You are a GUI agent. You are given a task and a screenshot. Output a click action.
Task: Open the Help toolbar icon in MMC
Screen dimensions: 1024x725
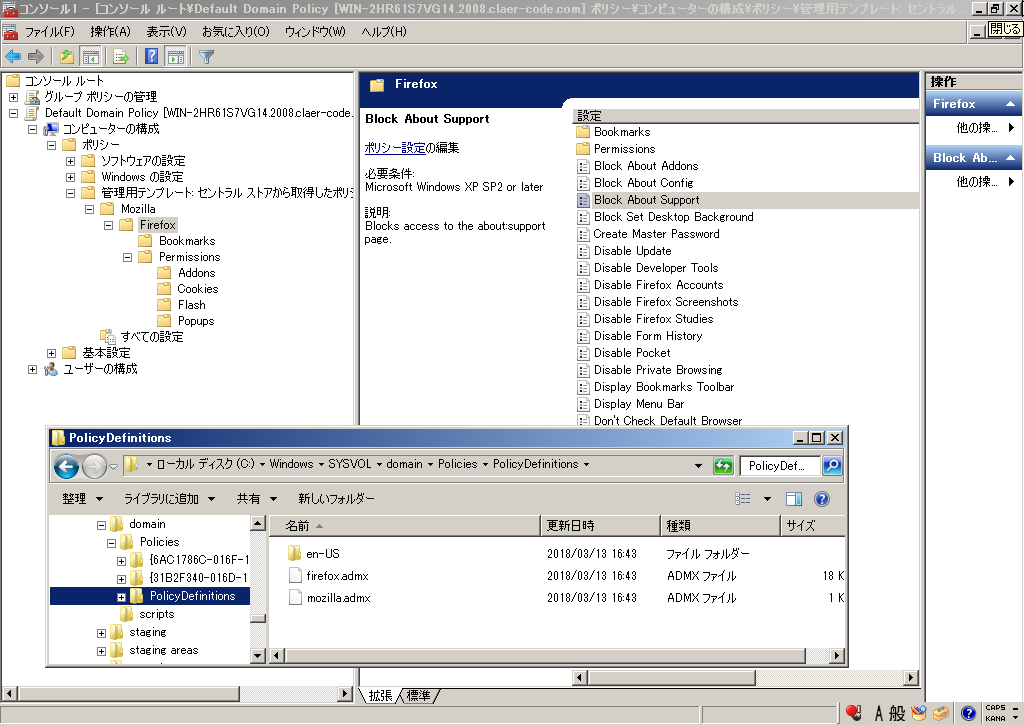pyautogui.click(x=152, y=57)
